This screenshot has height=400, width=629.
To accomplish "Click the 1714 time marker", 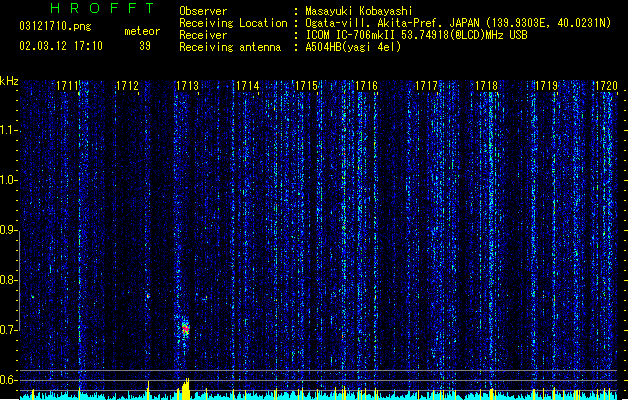I will tap(247, 86).
